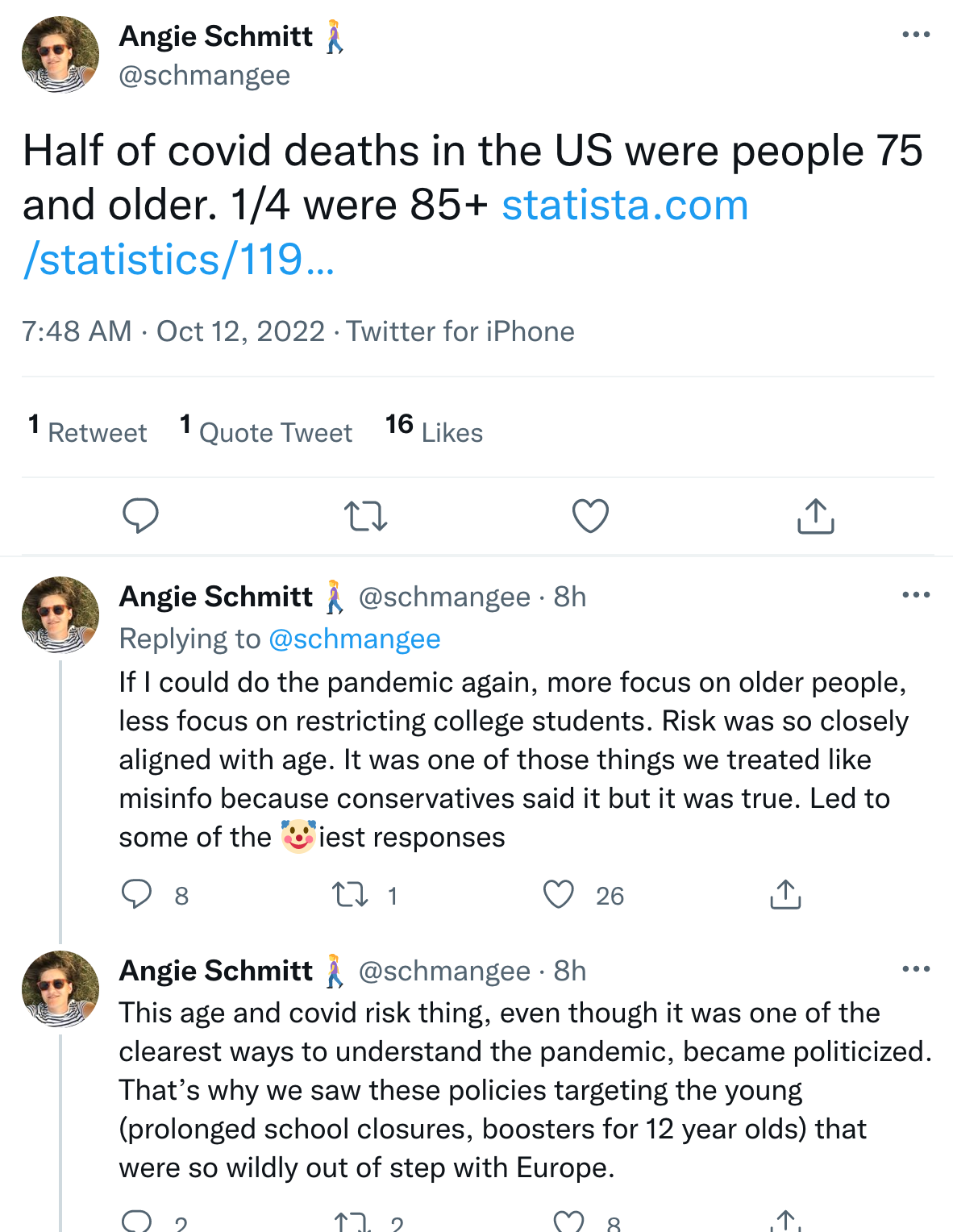Like the reply with 26 likes
953x1232 pixels.
559,894
